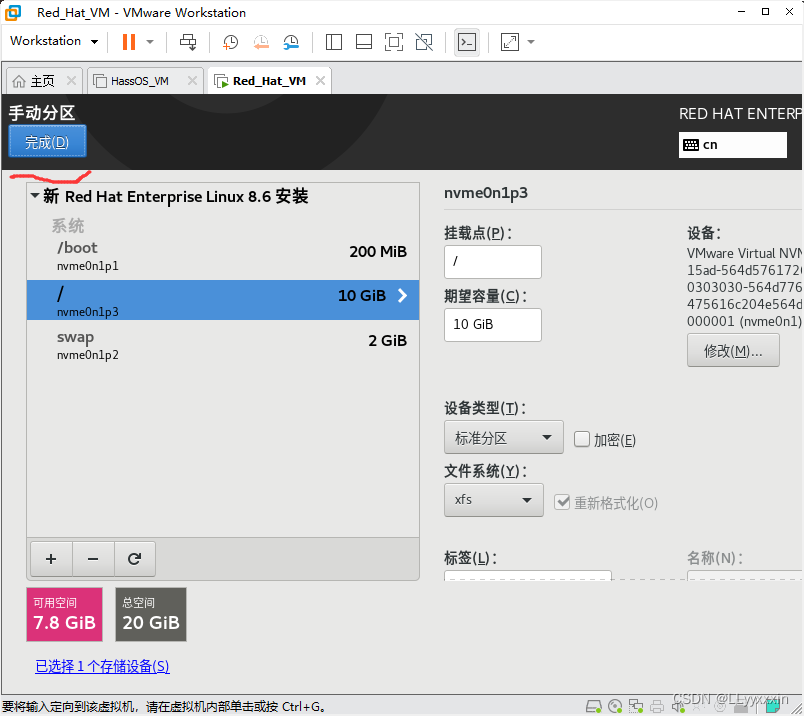The height and width of the screenshot is (716, 804).
Task: Remove the selected partition with minus
Action: click(93, 559)
